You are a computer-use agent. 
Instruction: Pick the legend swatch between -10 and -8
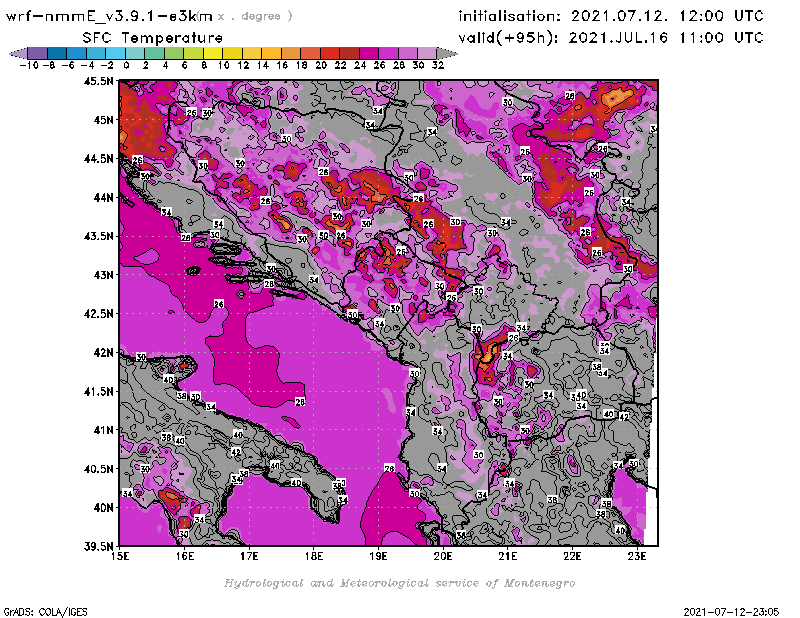click(x=38, y=53)
